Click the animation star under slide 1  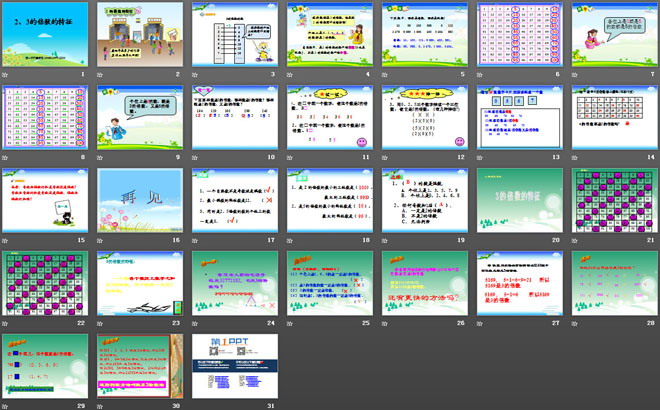pos(5,75)
